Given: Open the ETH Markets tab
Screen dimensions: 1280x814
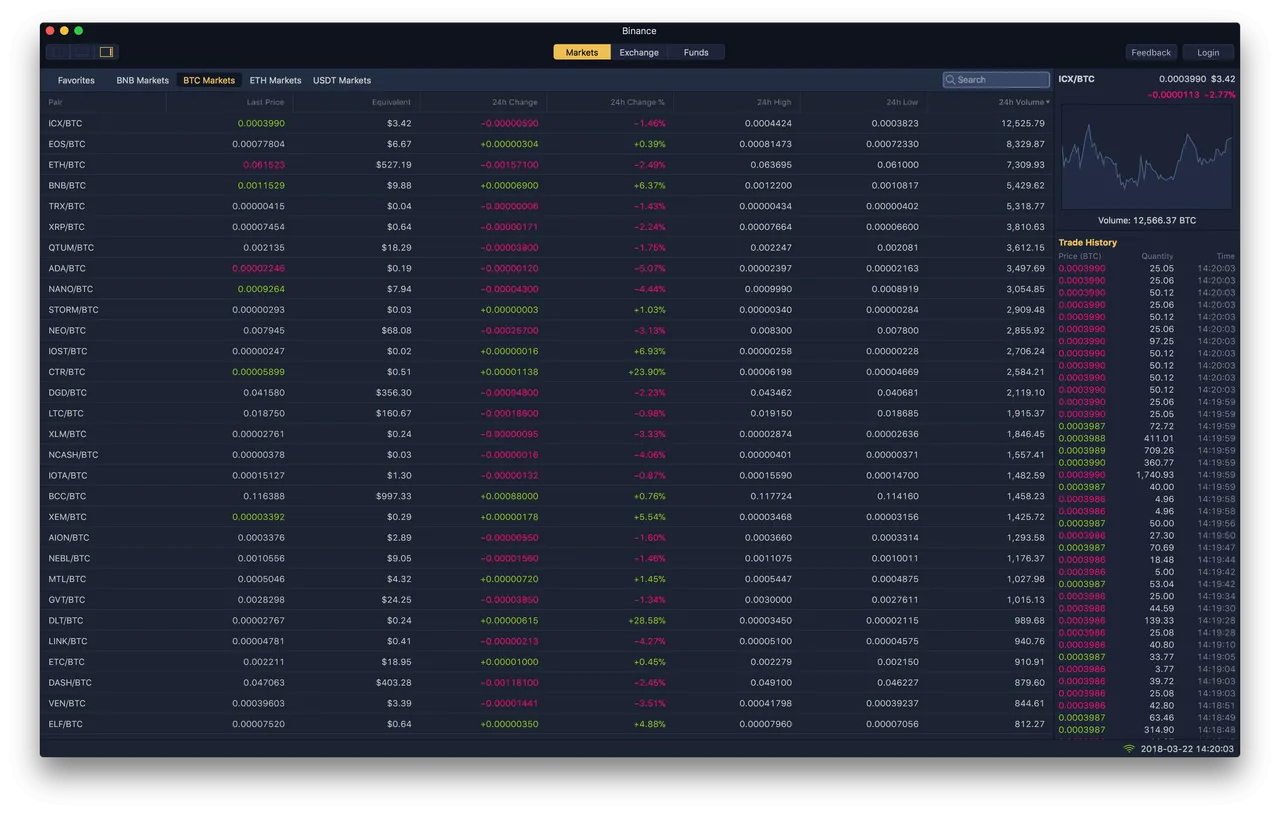Looking at the screenshot, I should (x=275, y=80).
